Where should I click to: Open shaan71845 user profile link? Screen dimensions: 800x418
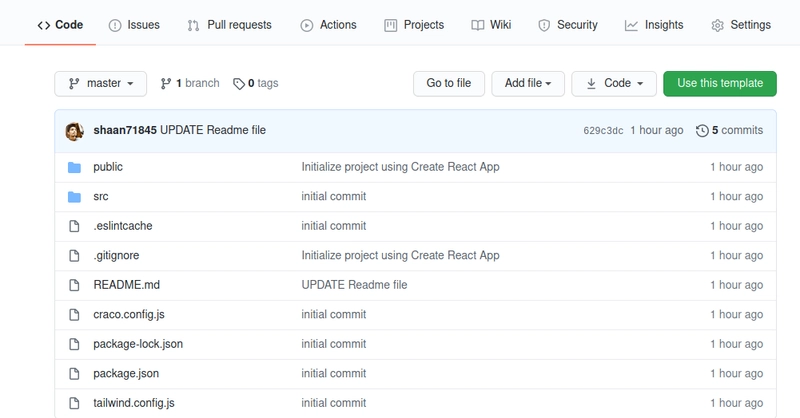coord(125,130)
